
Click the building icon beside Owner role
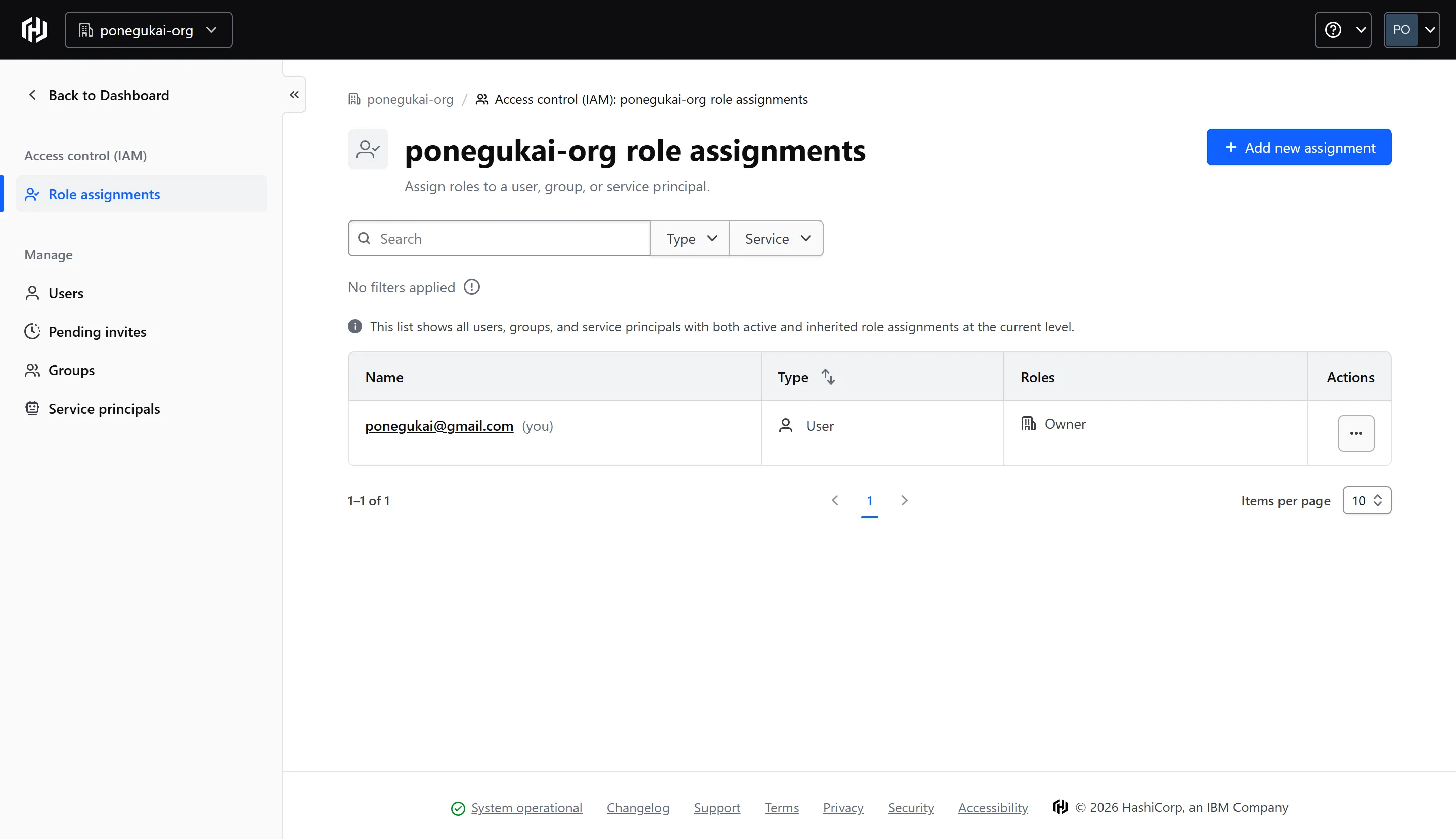coord(1029,423)
